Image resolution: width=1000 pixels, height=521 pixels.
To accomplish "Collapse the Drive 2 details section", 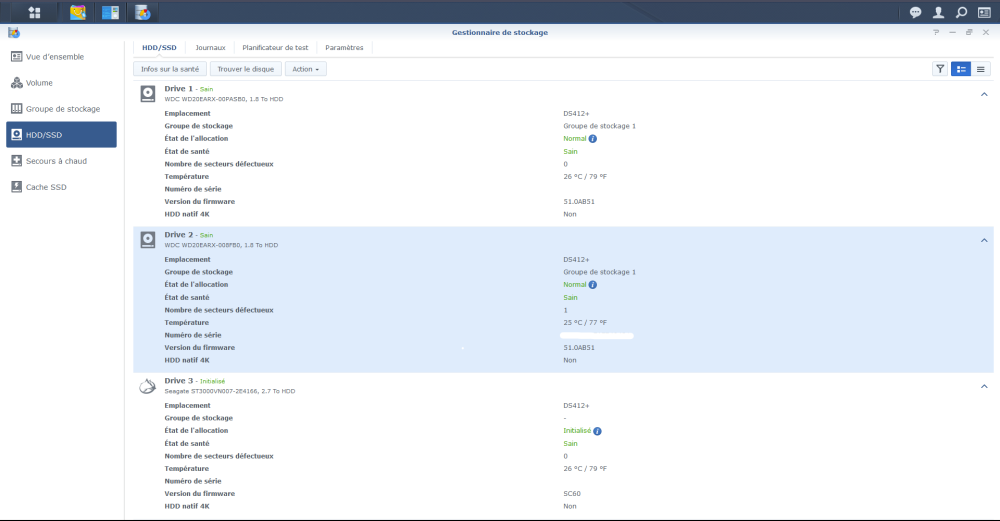I will click(x=984, y=240).
